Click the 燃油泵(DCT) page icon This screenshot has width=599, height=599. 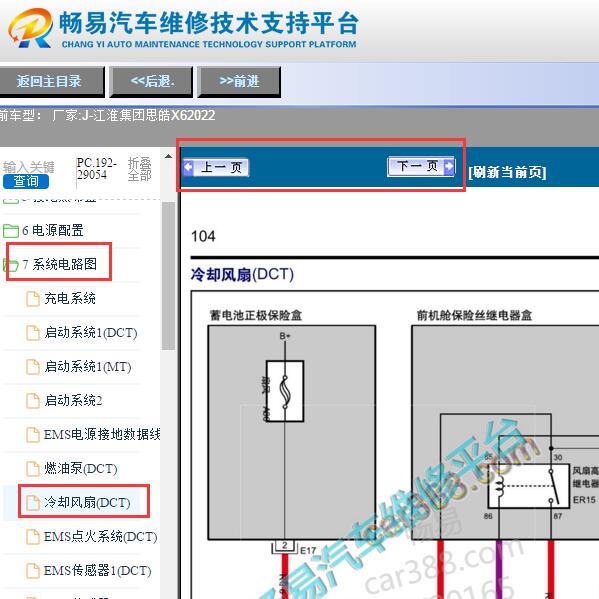33,469
